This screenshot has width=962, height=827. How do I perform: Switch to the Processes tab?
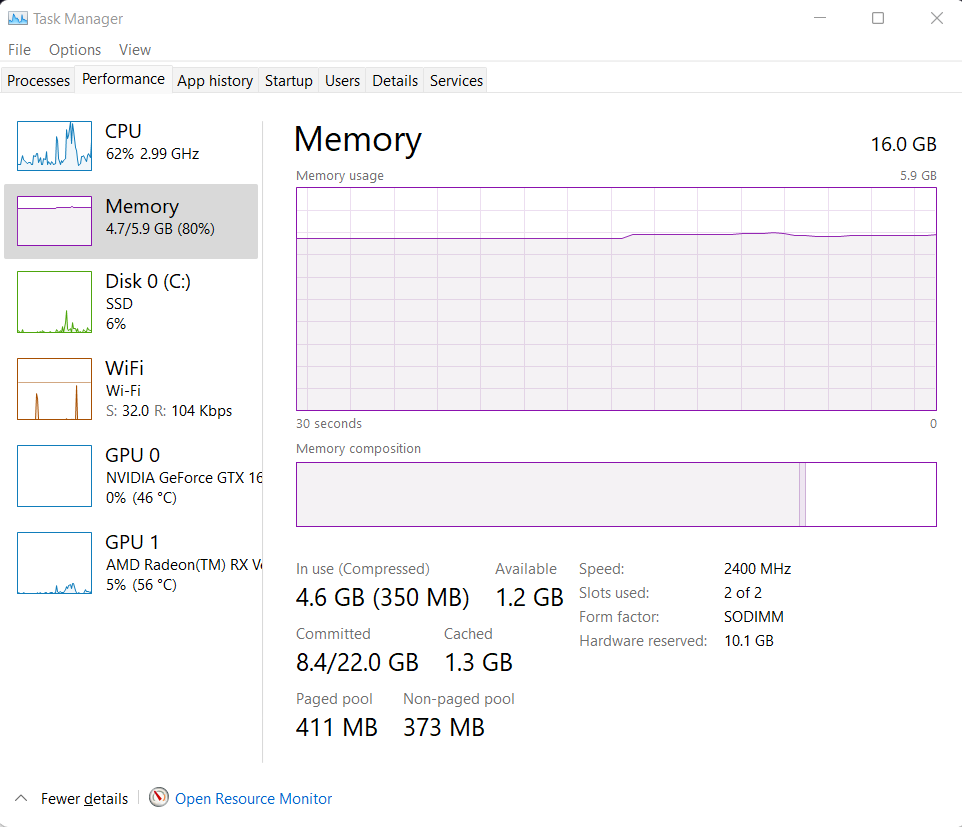click(38, 80)
